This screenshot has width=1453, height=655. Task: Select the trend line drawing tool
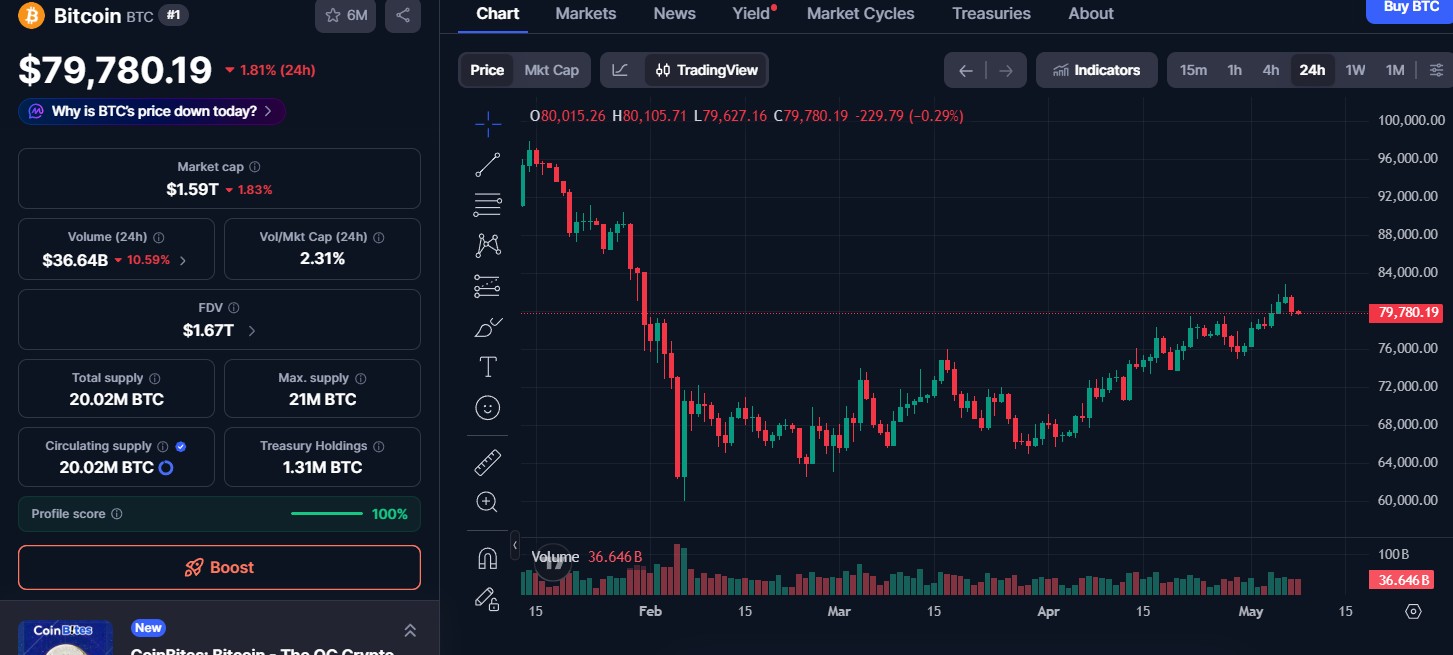point(488,165)
